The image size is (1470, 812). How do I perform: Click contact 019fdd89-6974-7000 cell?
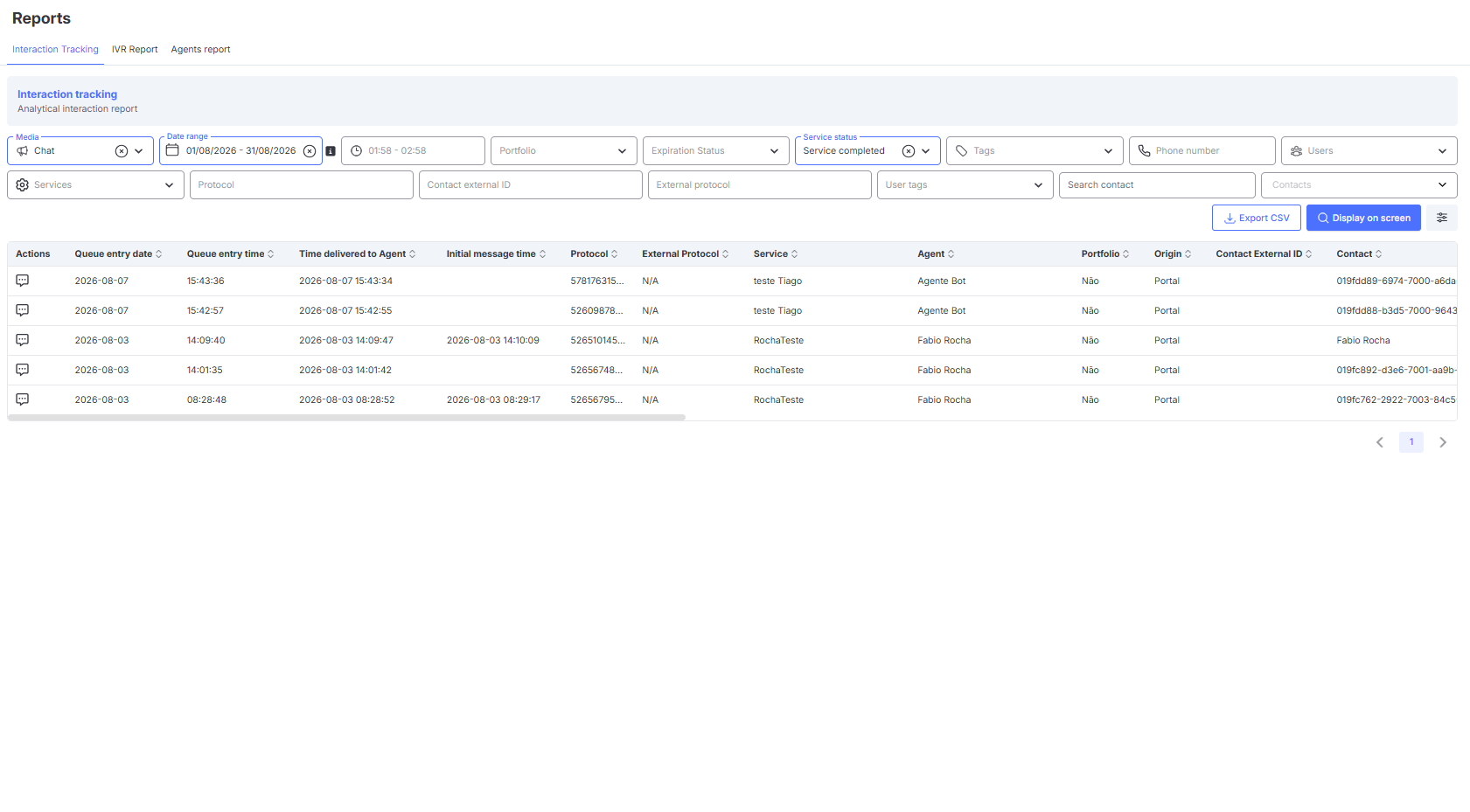pos(1396,281)
